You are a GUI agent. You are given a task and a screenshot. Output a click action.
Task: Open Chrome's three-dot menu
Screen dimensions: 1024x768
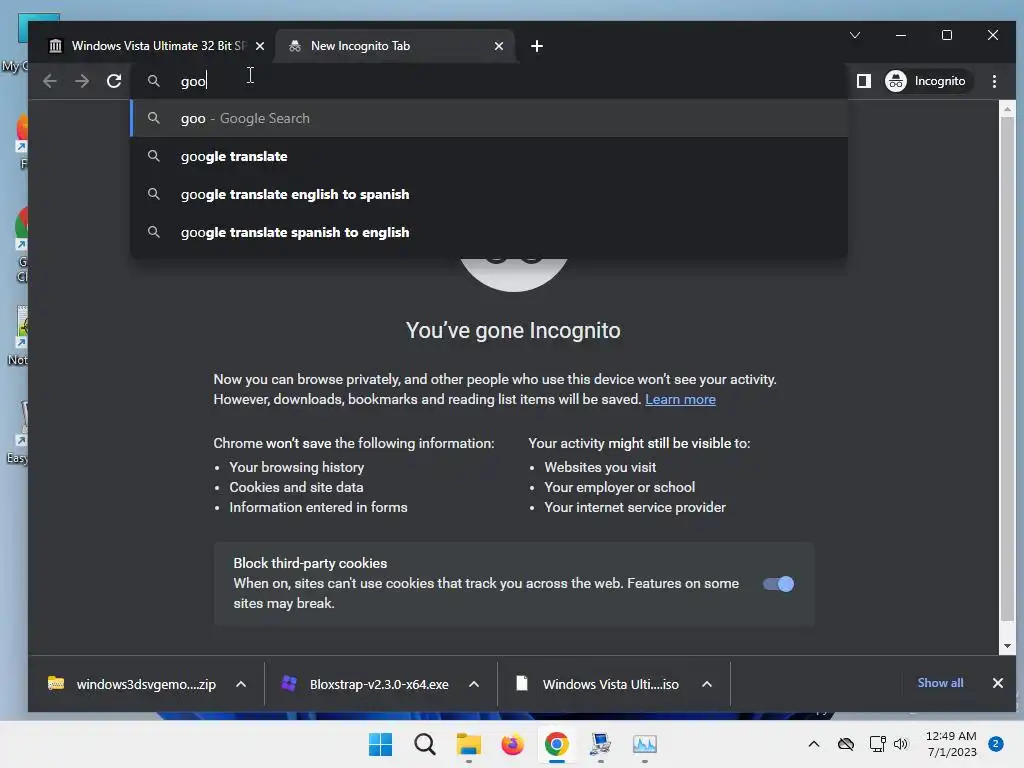coord(994,81)
